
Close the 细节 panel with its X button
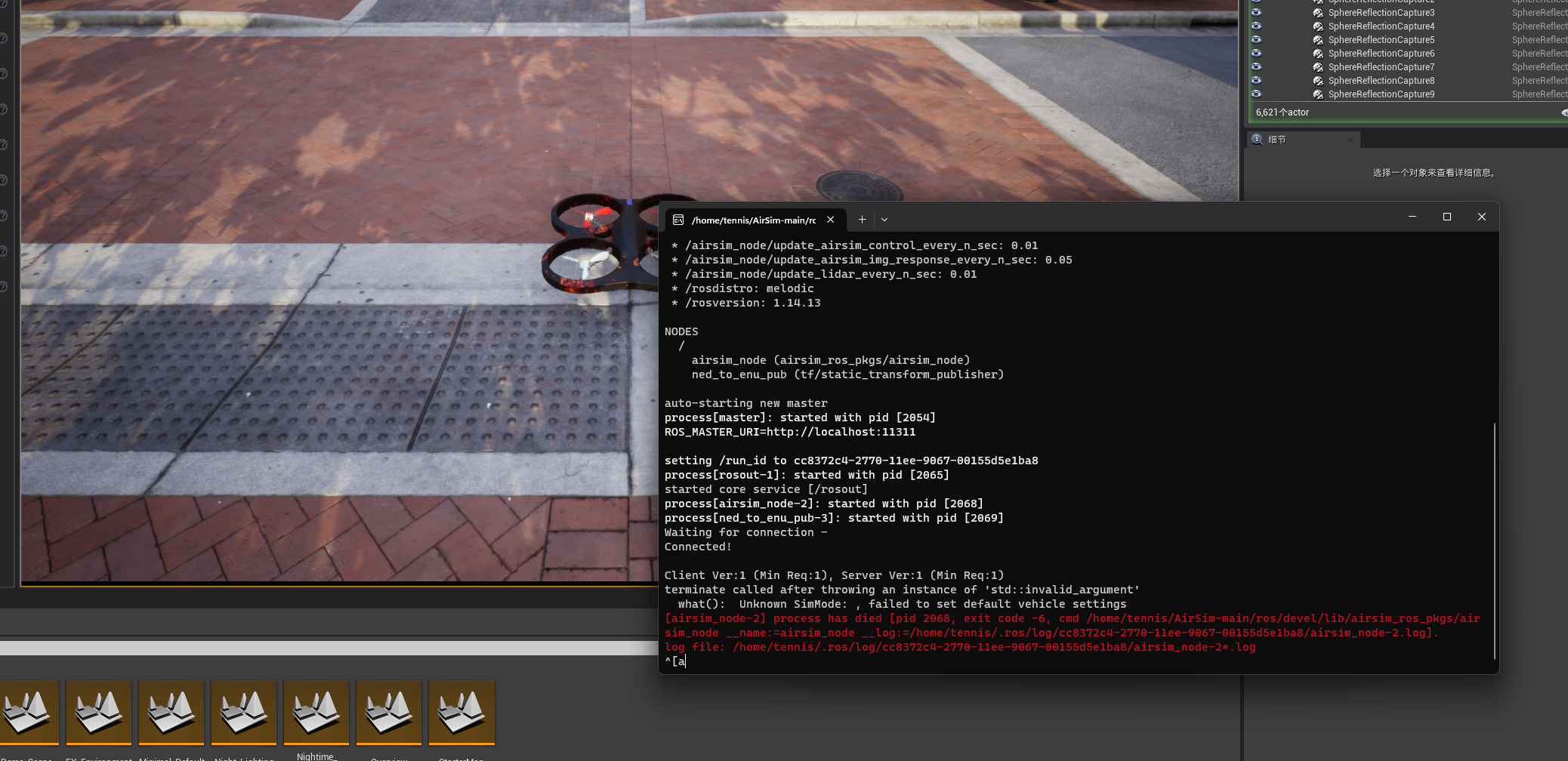(x=1350, y=140)
